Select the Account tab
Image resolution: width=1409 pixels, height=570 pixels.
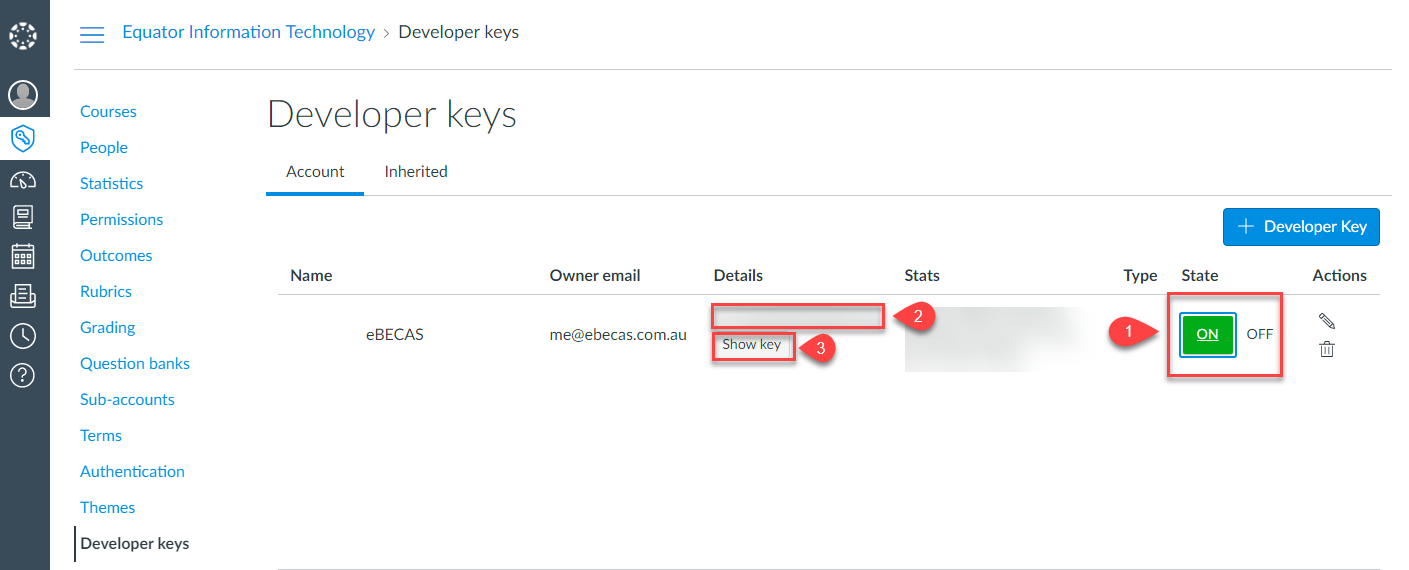click(x=315, y=172)
